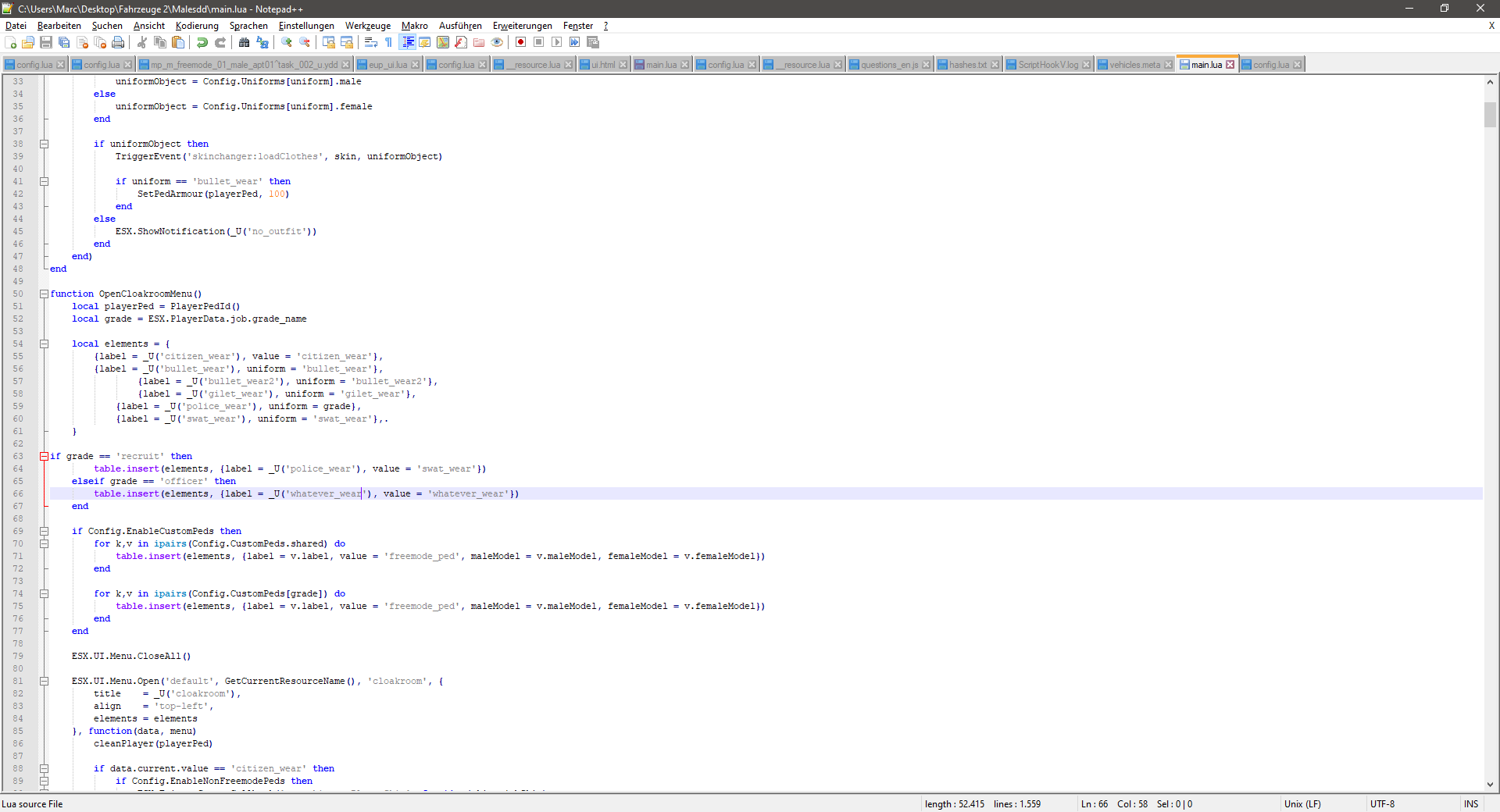Create a new file using the toolbar icon

(x=11, y=43)
